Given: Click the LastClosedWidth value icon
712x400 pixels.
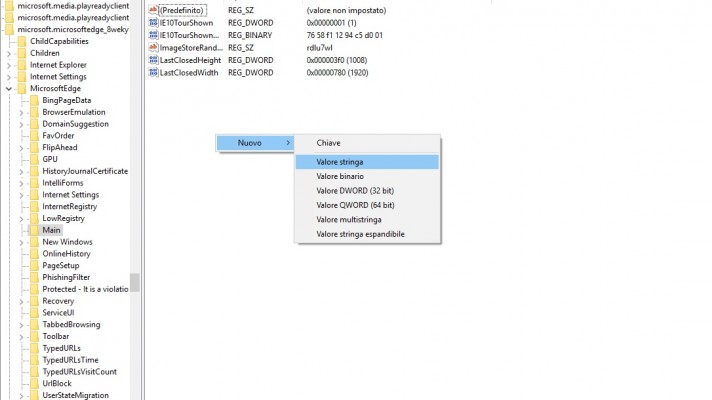Looking at the screenshot, I should 153,73.
